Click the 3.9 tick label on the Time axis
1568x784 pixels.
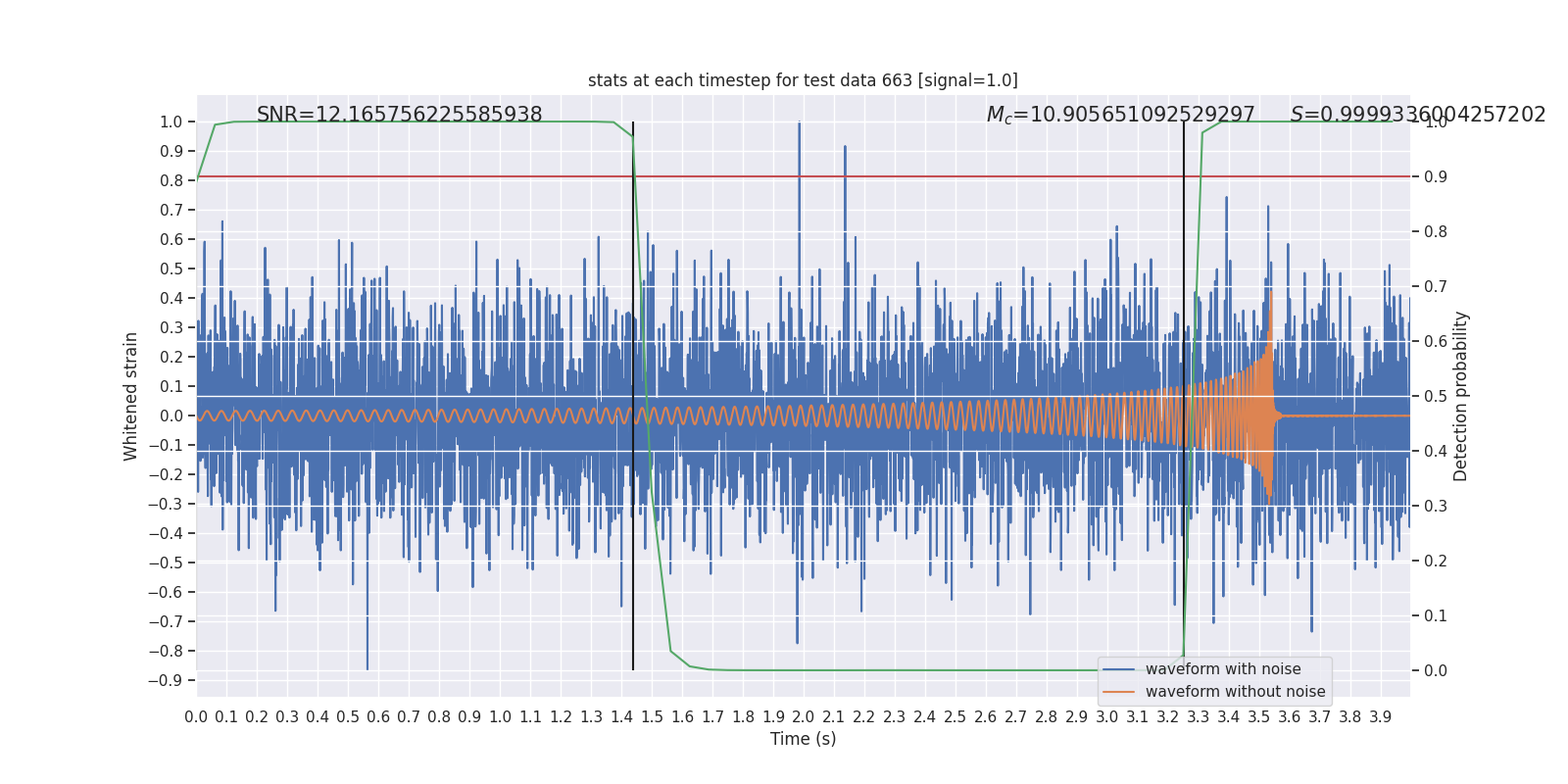click(1381, 717)
